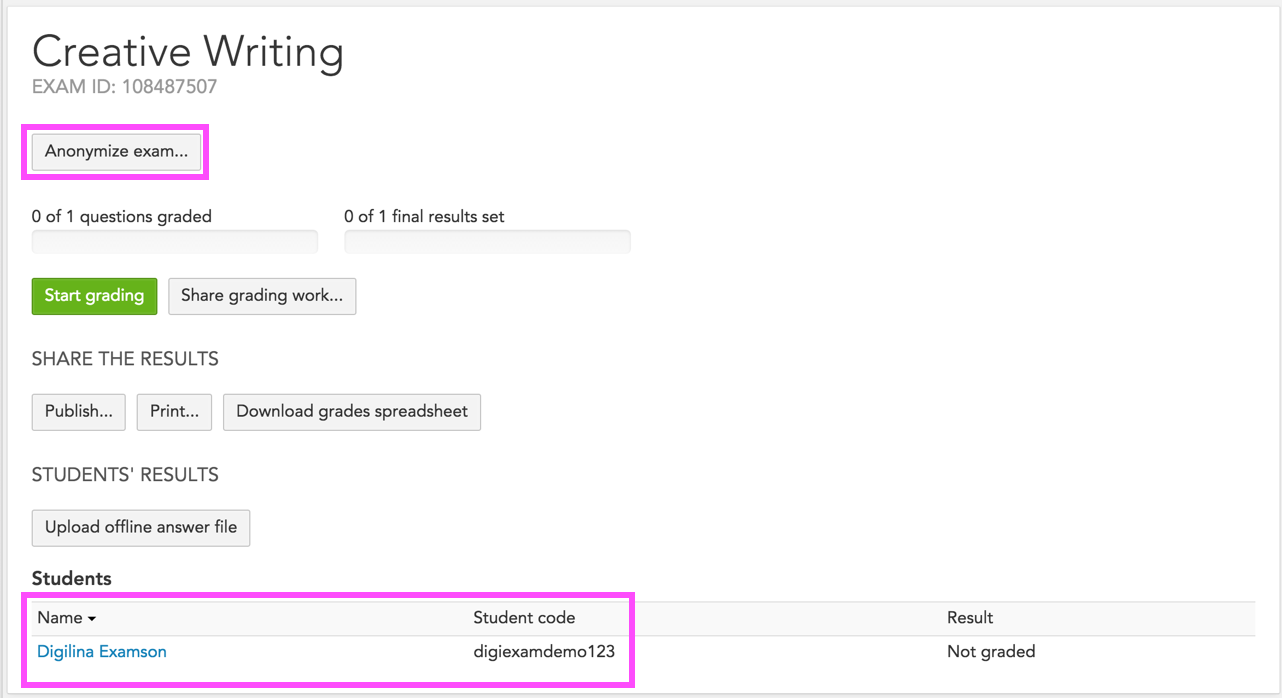The height and width of the screenshot is (698, 1282).
Task: Click the '0 of 1 questions graded' label
Action: point(122,216)
